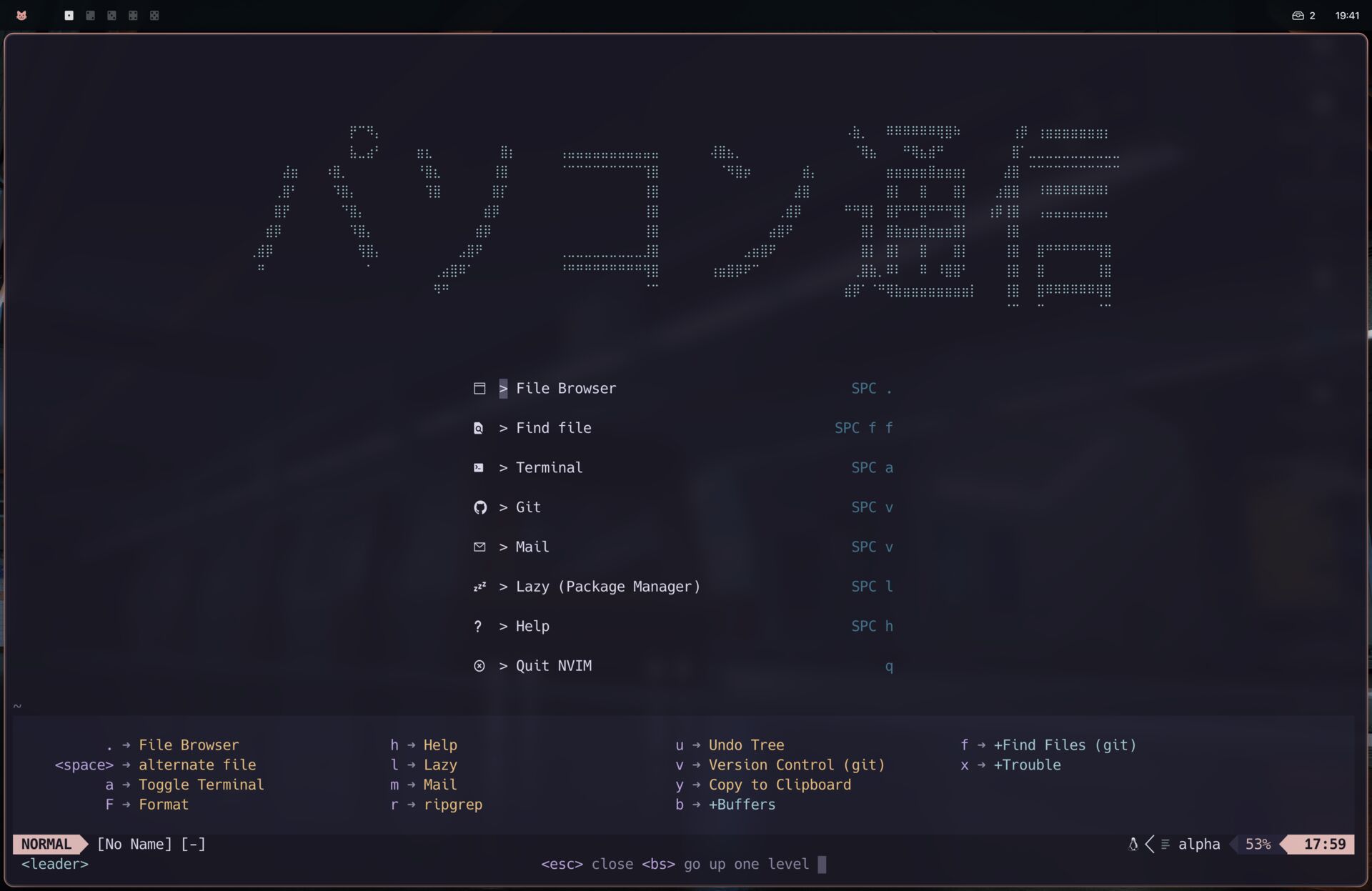The height and width of the screenshot is (891, 1372).
Task: Click the File Browser window icon
Action: 479,389
